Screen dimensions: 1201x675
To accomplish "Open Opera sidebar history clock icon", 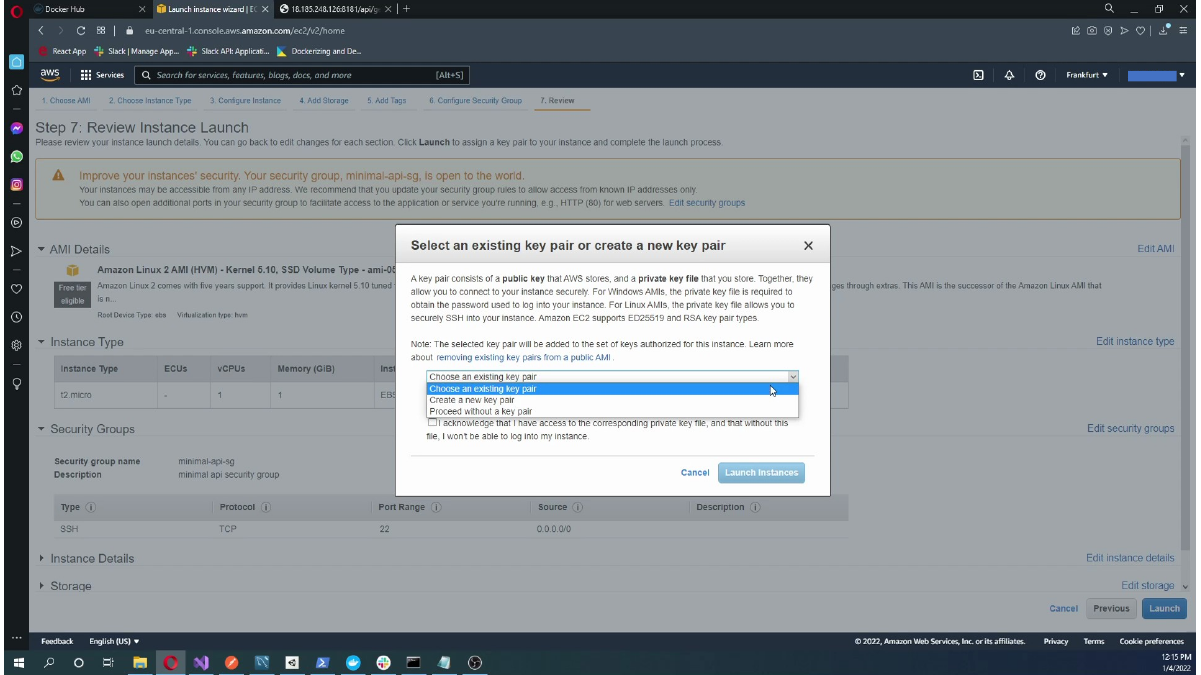I will point(17,317).
